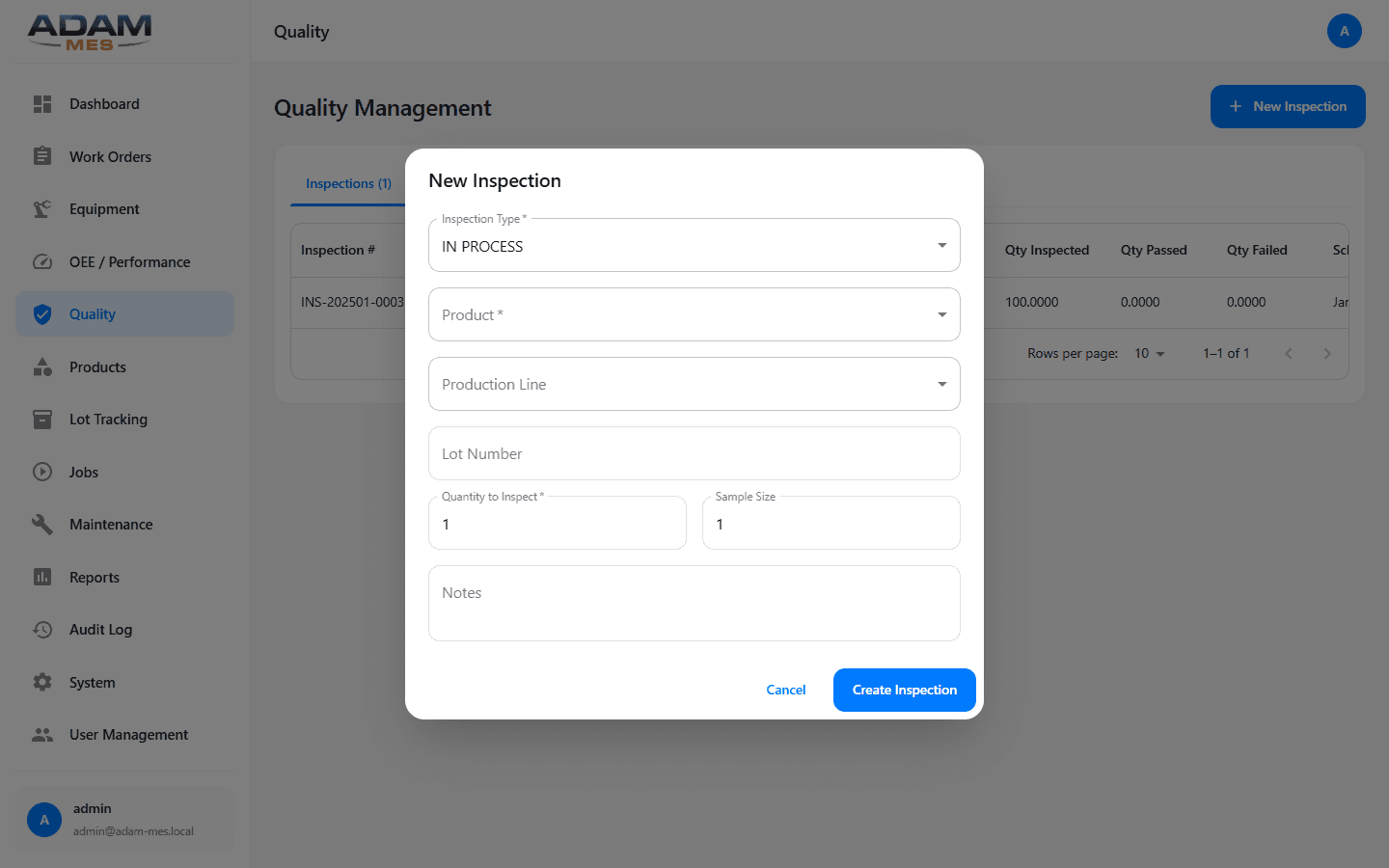
Task: Open the Reports sidebar icon
Action: click(42, 577)
